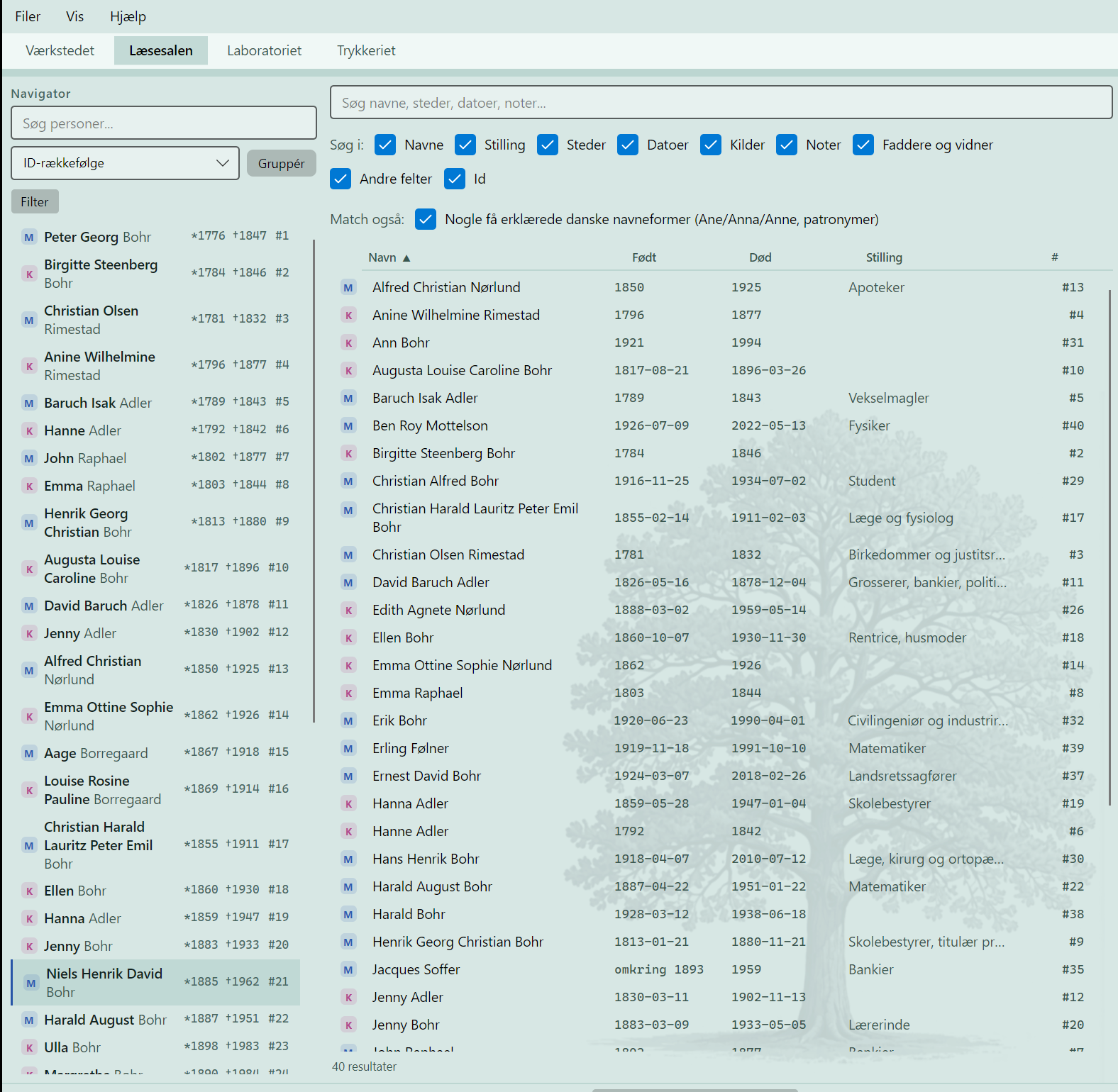Screen dimensions: 1118x1092
Task: Click the K icon beside Louise Rosine Pauline Borregaard
Action: 29,791
